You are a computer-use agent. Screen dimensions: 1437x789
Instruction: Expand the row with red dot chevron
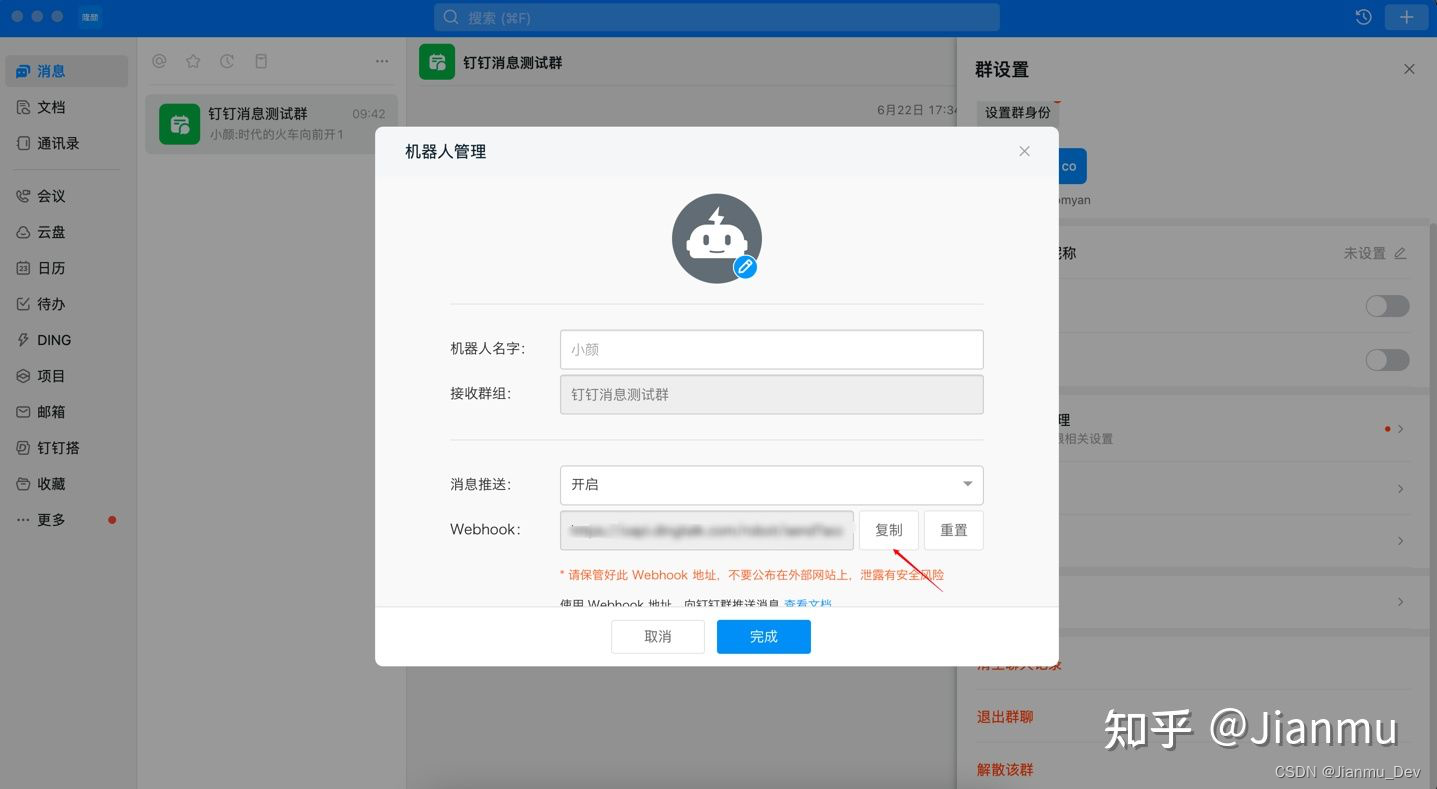pyautogui.click(x=1400, y=428)
